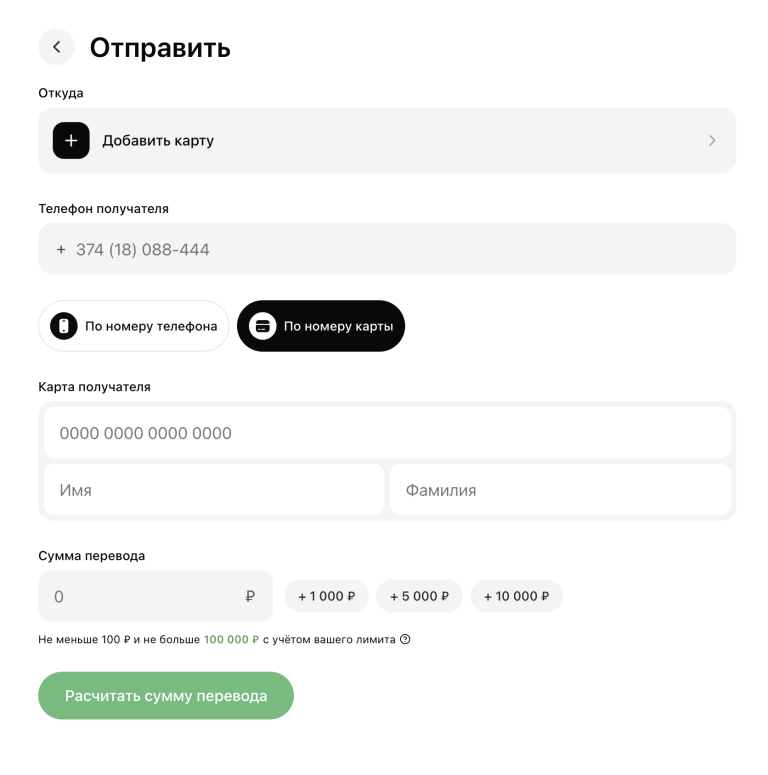This screenshot has height=775, width=768.
Task: Click the «Имя» first name field
Action: pos(214,490)
